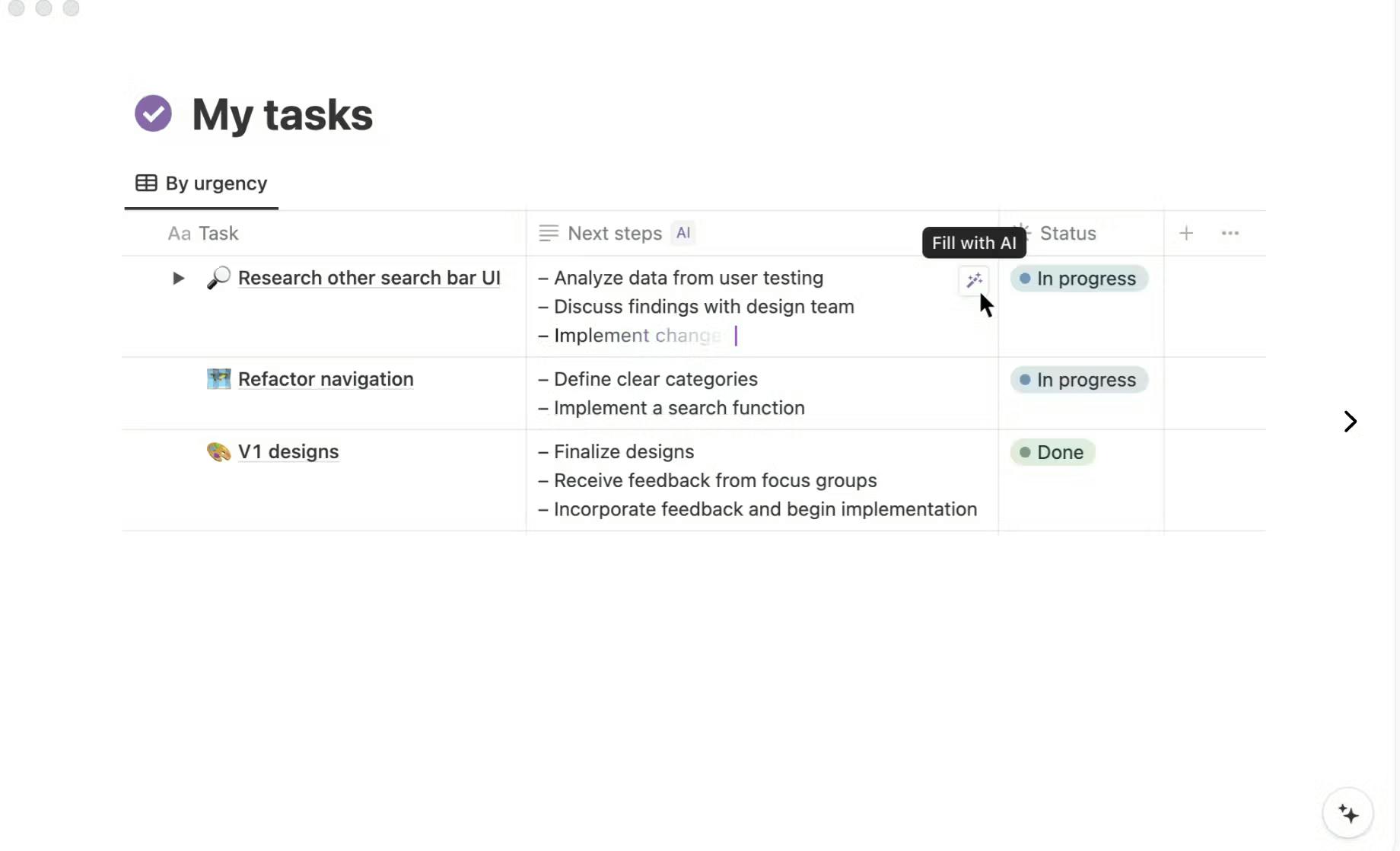This screenshot has width=1400, height=851.
Task: Click the purple checkmark page icon
Action: pyautogui.click(x=152, y=113)
